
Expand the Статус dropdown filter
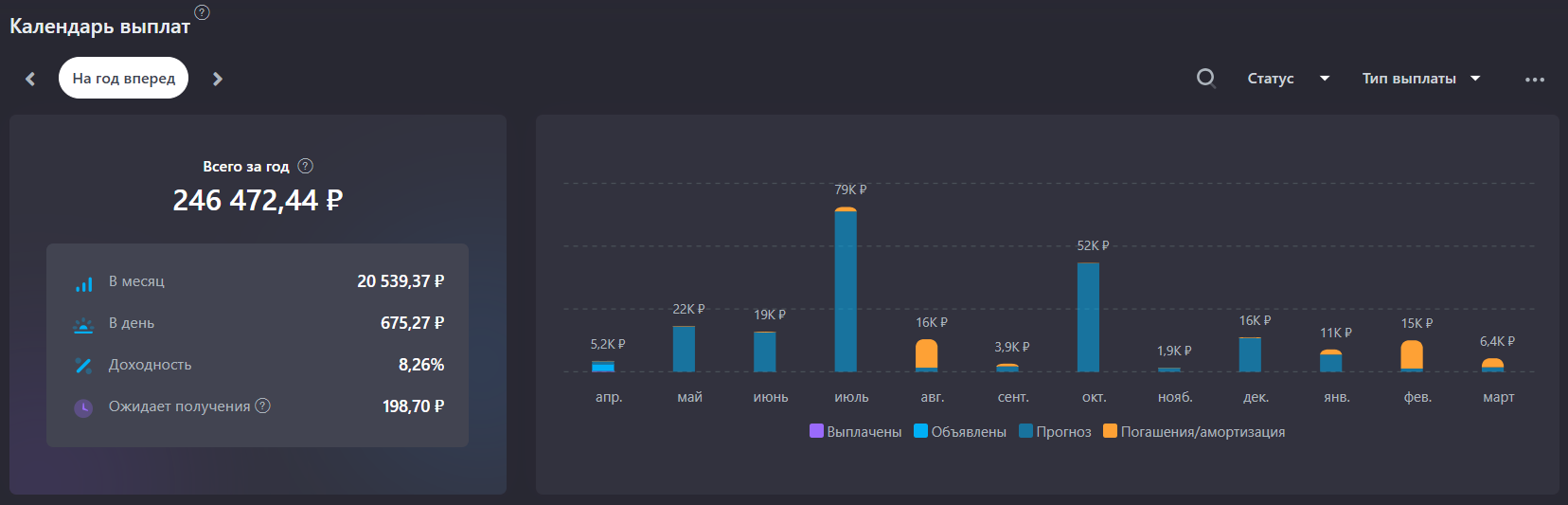pyautogui.click(x=1289, y=79)
